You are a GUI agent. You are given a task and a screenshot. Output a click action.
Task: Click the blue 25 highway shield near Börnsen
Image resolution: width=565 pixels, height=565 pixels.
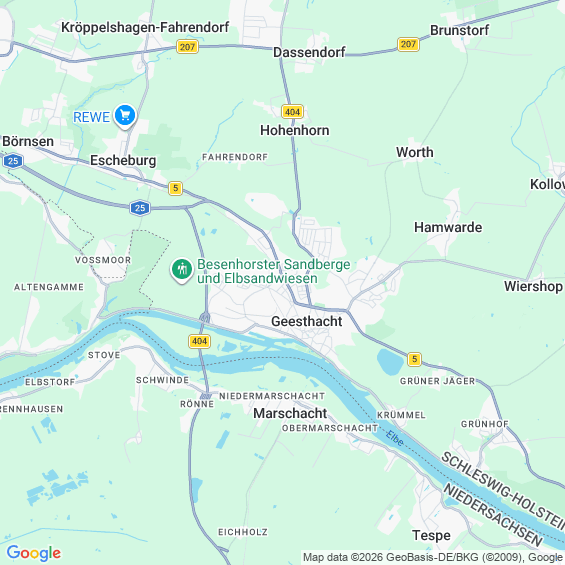pyautogui.click(x=13, y=161)
